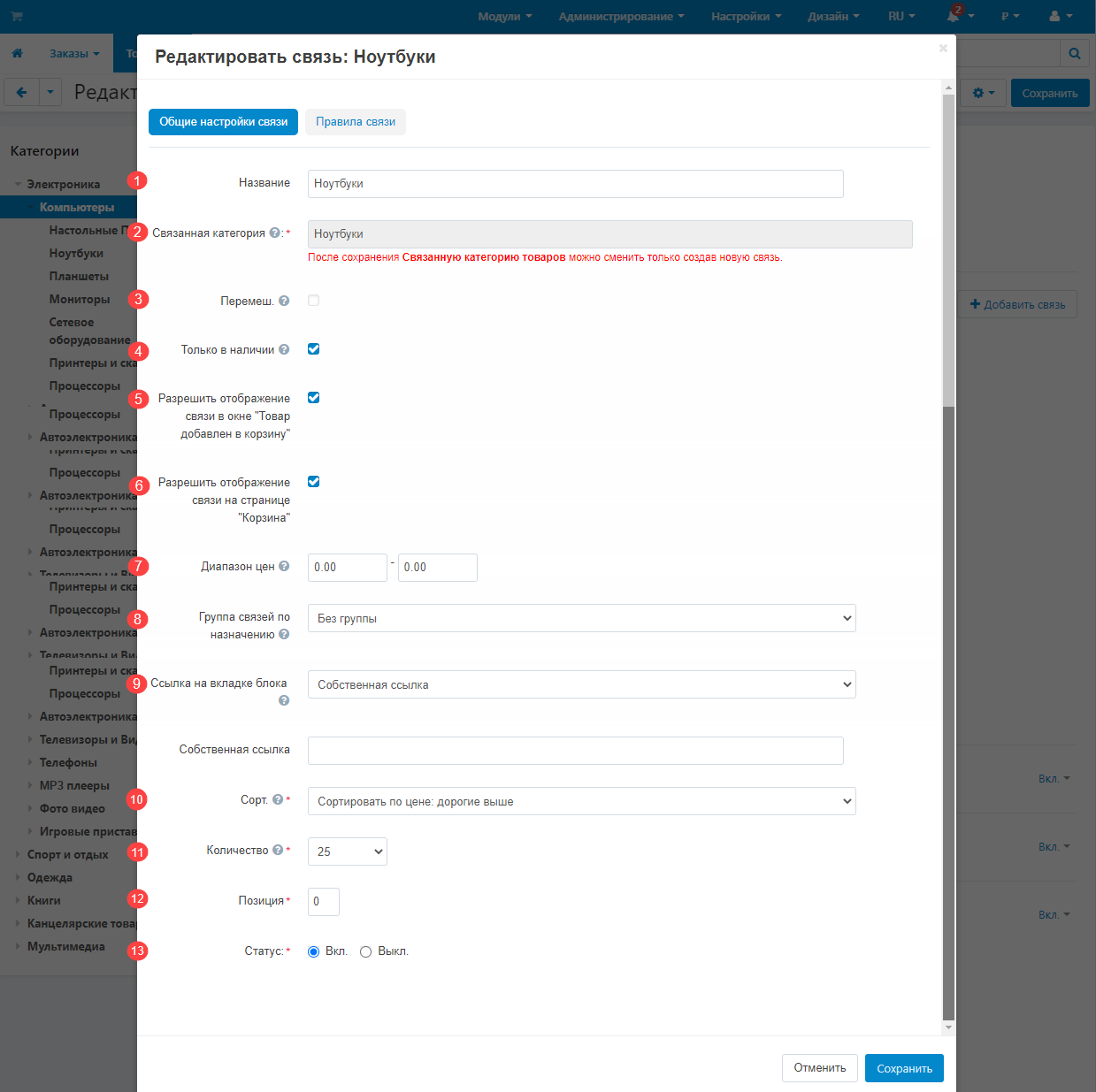Click the search magnifier icon
The image size is (1096, 1092).
(1074, 53)
